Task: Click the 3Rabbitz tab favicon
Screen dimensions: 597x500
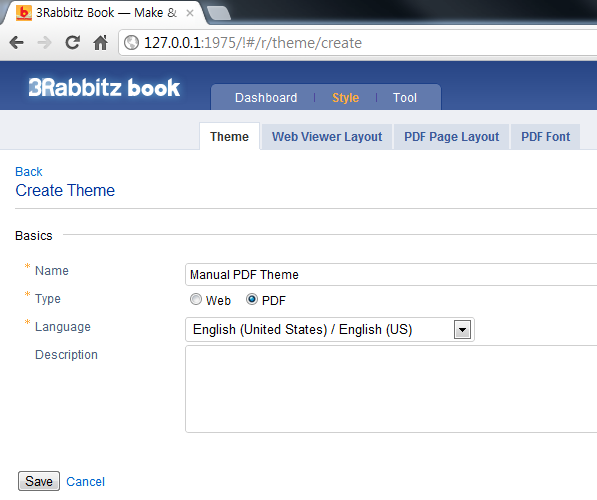Action: [24, 13]
